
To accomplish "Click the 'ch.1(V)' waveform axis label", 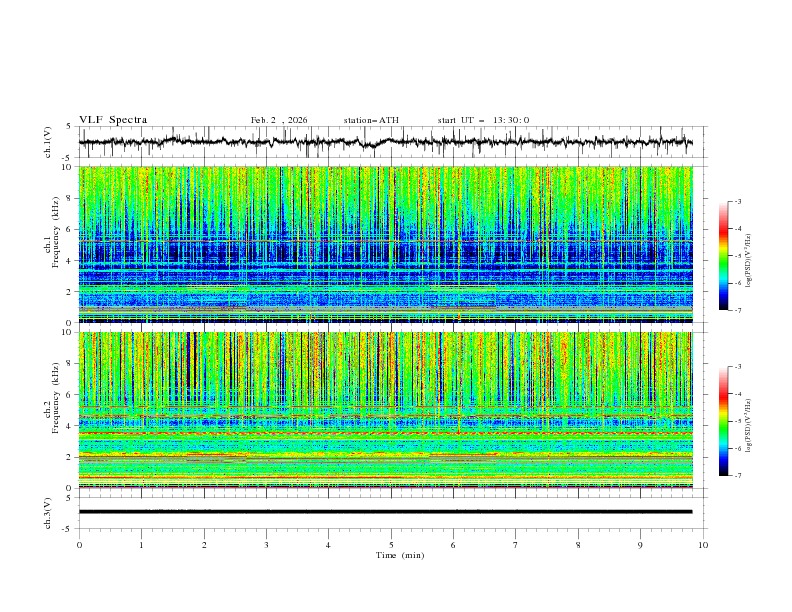I will [x=48, y=142].
